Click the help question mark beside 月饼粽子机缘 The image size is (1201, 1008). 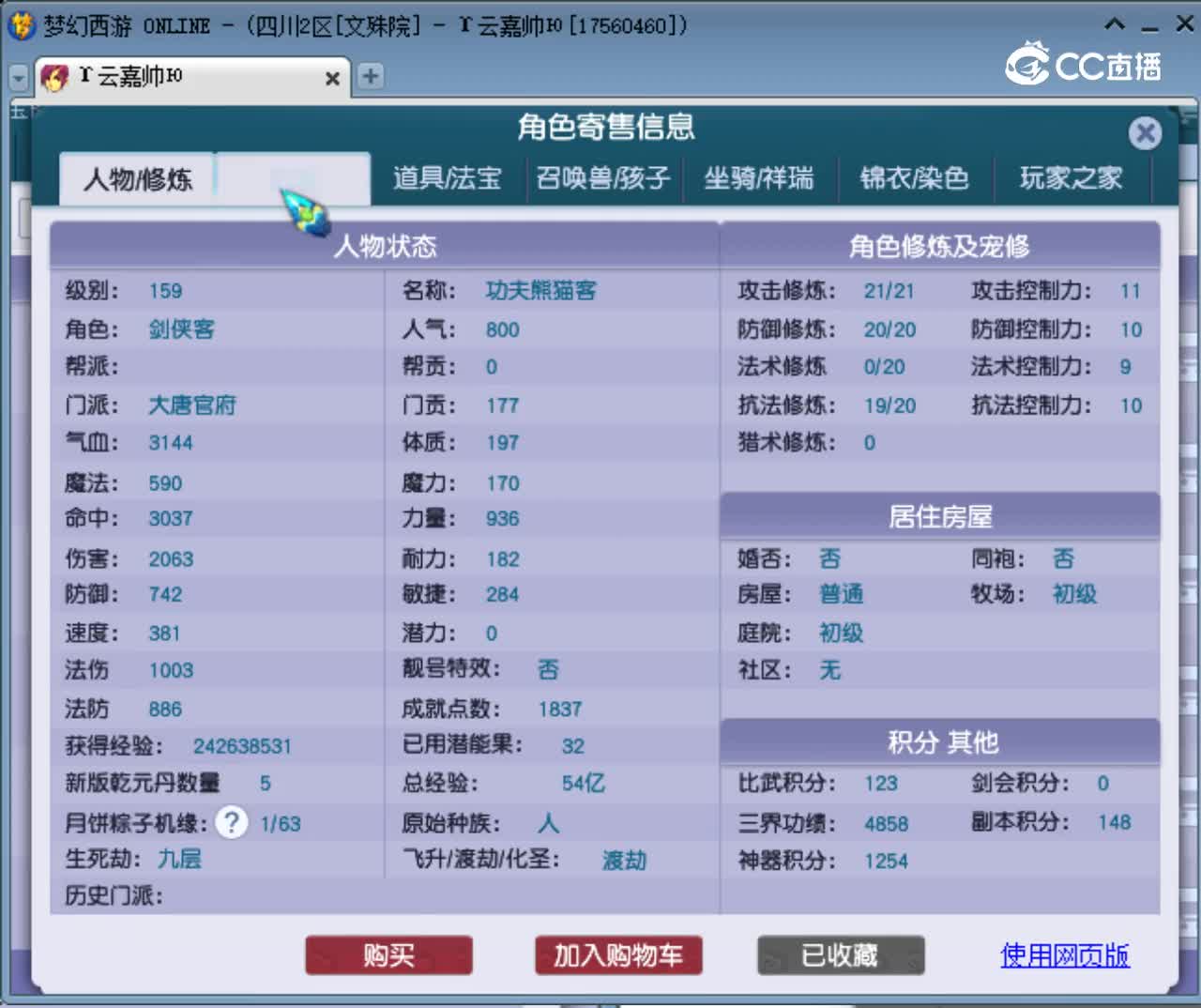tap(231, 823)
